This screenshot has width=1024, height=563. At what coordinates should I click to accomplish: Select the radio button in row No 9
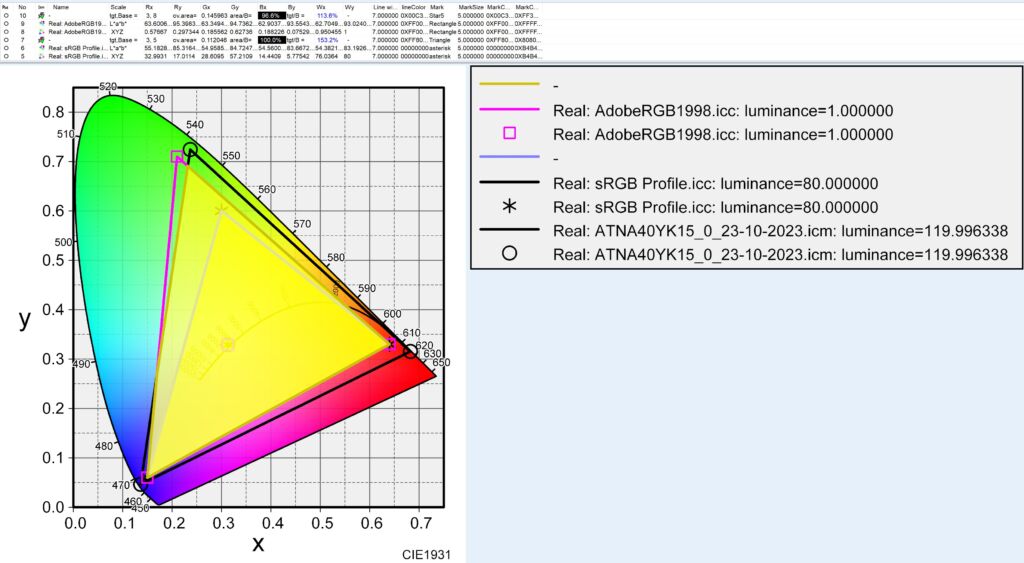click(6, 24)
